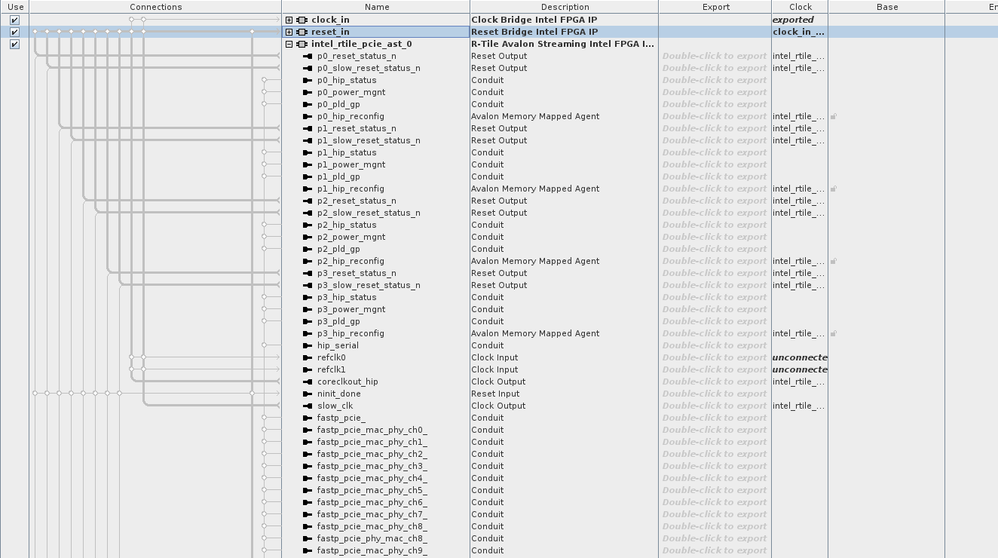Click 'Reset Bridge Intel FPGA IP' description
Viewport: 998px width, 558px height.
click(x=534, y=32)
